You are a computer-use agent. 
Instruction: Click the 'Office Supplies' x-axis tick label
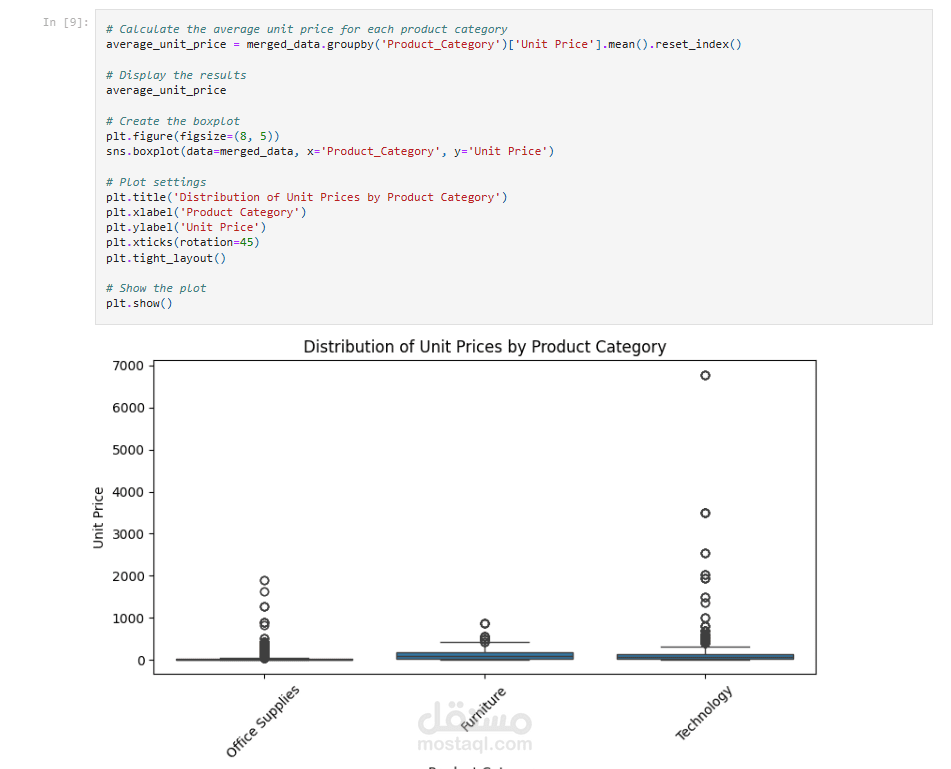263,722
